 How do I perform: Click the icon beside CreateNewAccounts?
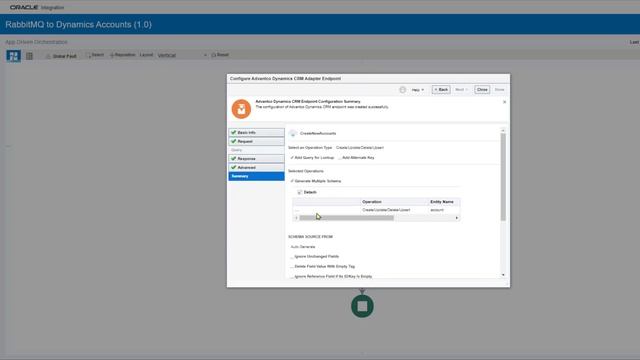[x=293, y=133]
